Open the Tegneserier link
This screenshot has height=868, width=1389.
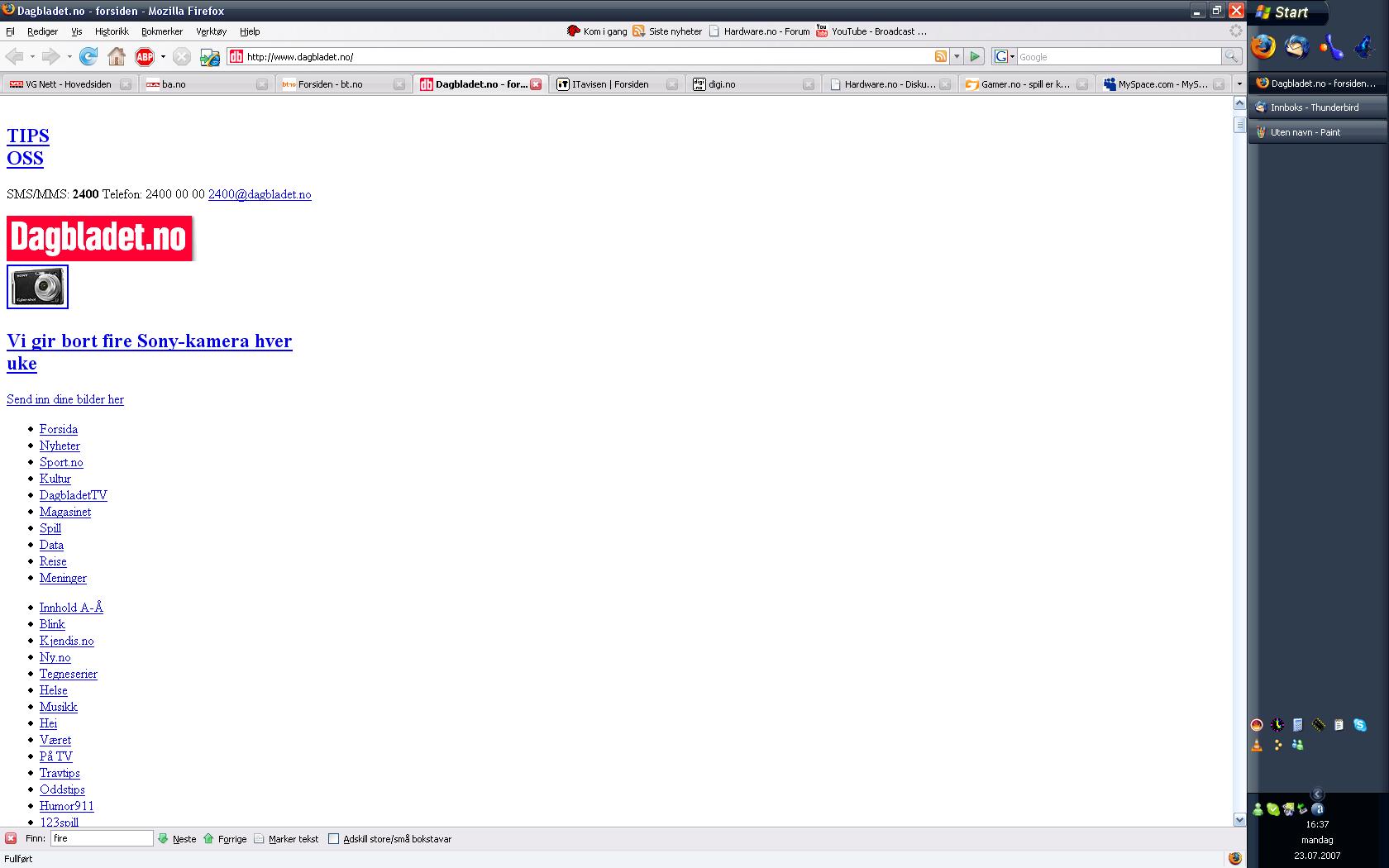(x=69, y=674)
